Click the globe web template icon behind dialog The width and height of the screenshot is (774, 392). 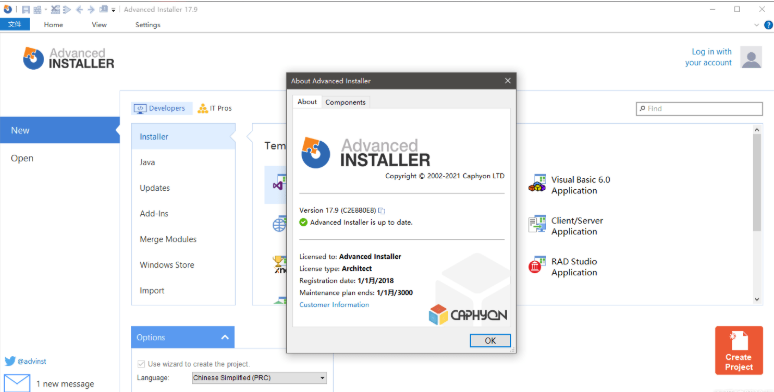[280, 224]
